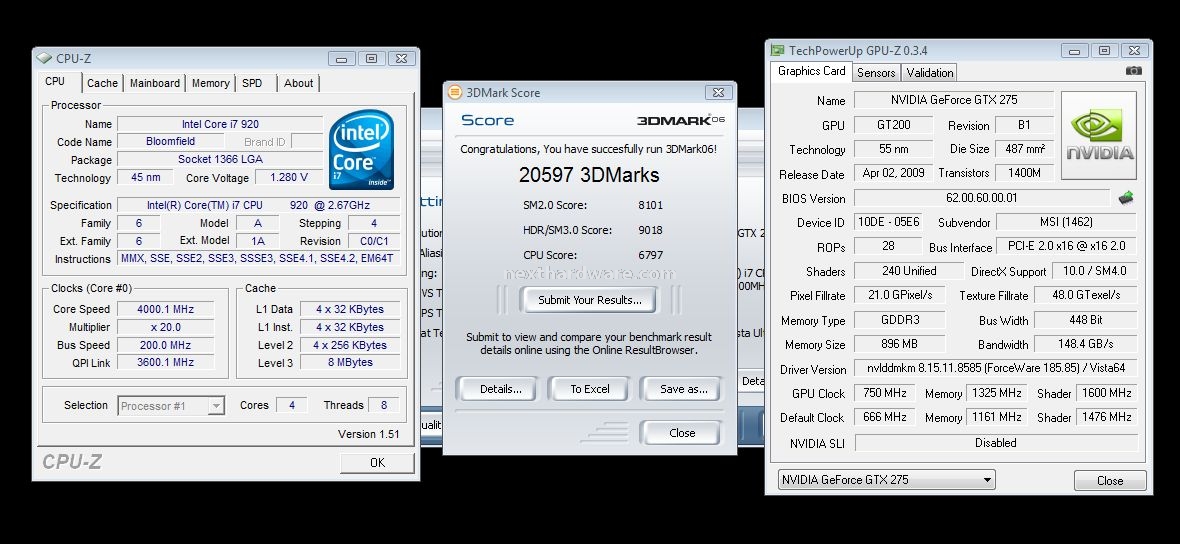Viewport: 1180px width, 544px height.
Task: Click the Bloomfield code name value
Action: pos(170,141)
